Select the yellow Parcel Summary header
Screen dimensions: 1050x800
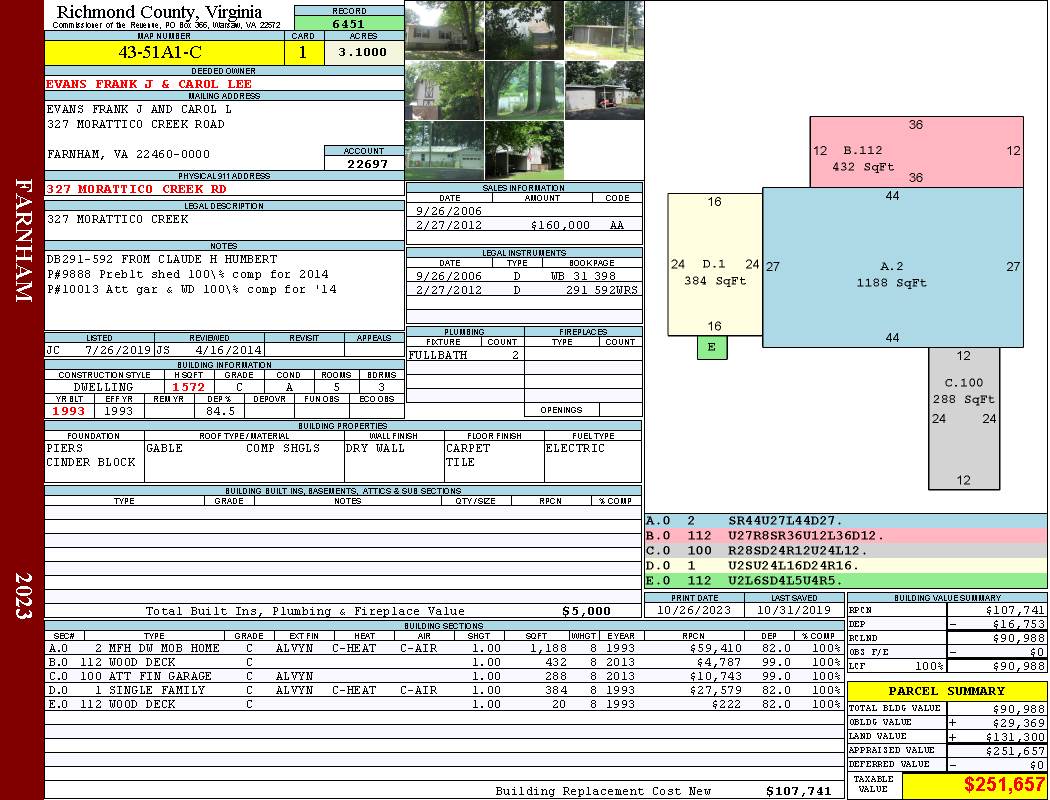(x=947, y=691)
